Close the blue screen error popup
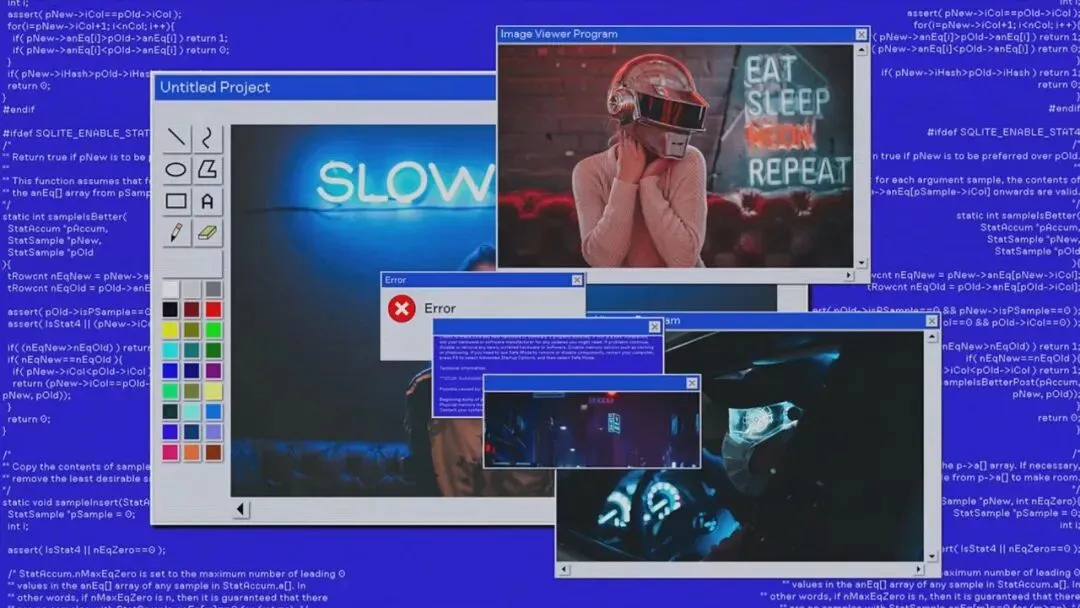This screenshot has width=1080, height=608. coord(654,326)
